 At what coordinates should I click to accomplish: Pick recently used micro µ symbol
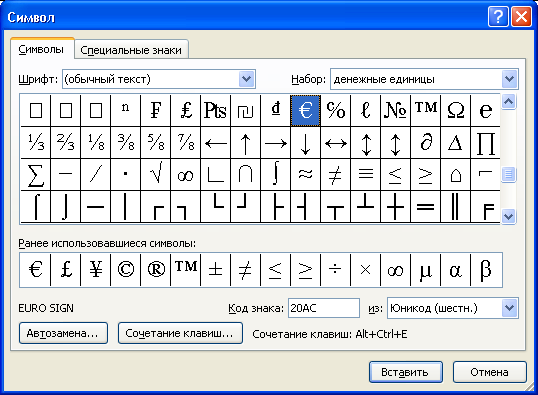(x=425, y=270)
